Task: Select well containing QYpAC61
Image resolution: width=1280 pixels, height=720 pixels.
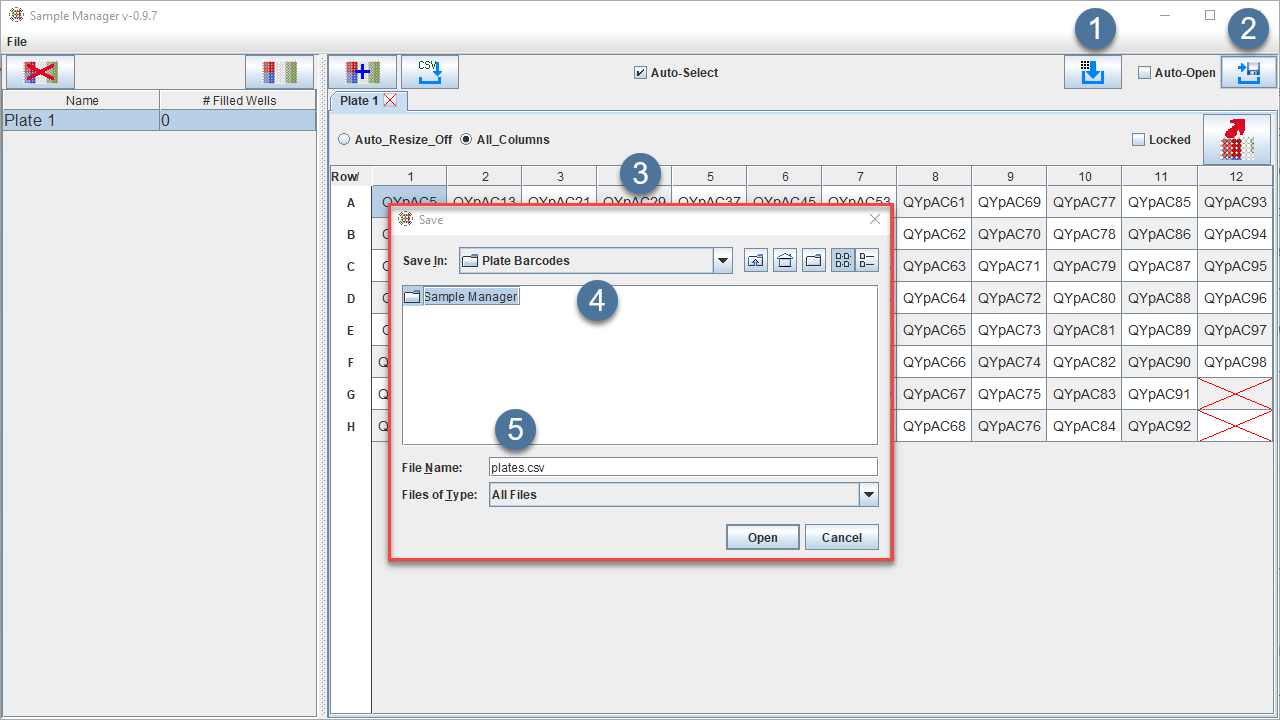Action: tap(934, 202)
